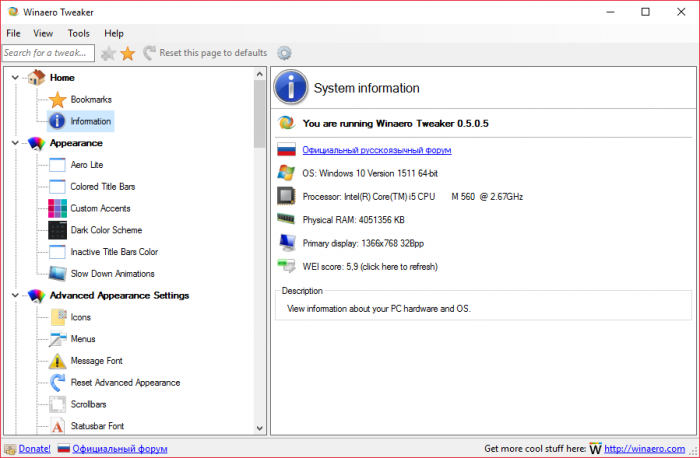The width and height of the screenshot is (700, 458).
Task: Click the Icons tree item icon
Action: click(58, 317)
